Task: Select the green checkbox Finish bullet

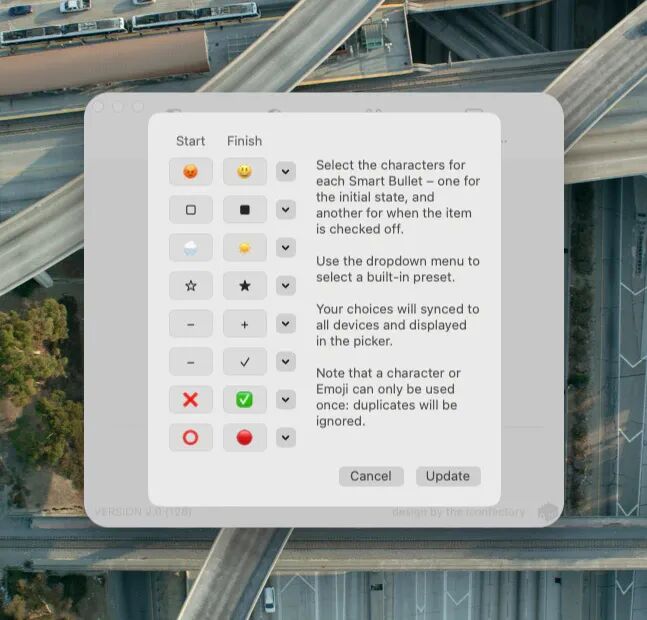Action: [x=245, y=400]
